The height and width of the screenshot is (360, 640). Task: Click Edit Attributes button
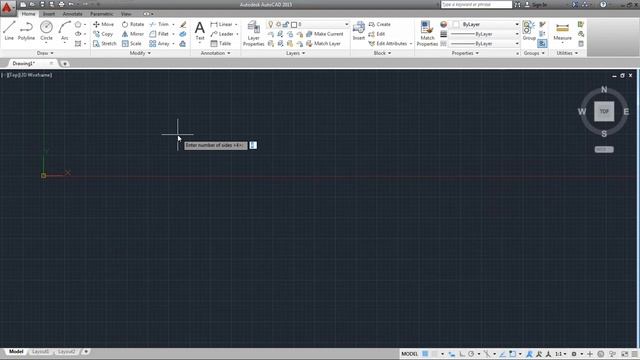(388, 43)
